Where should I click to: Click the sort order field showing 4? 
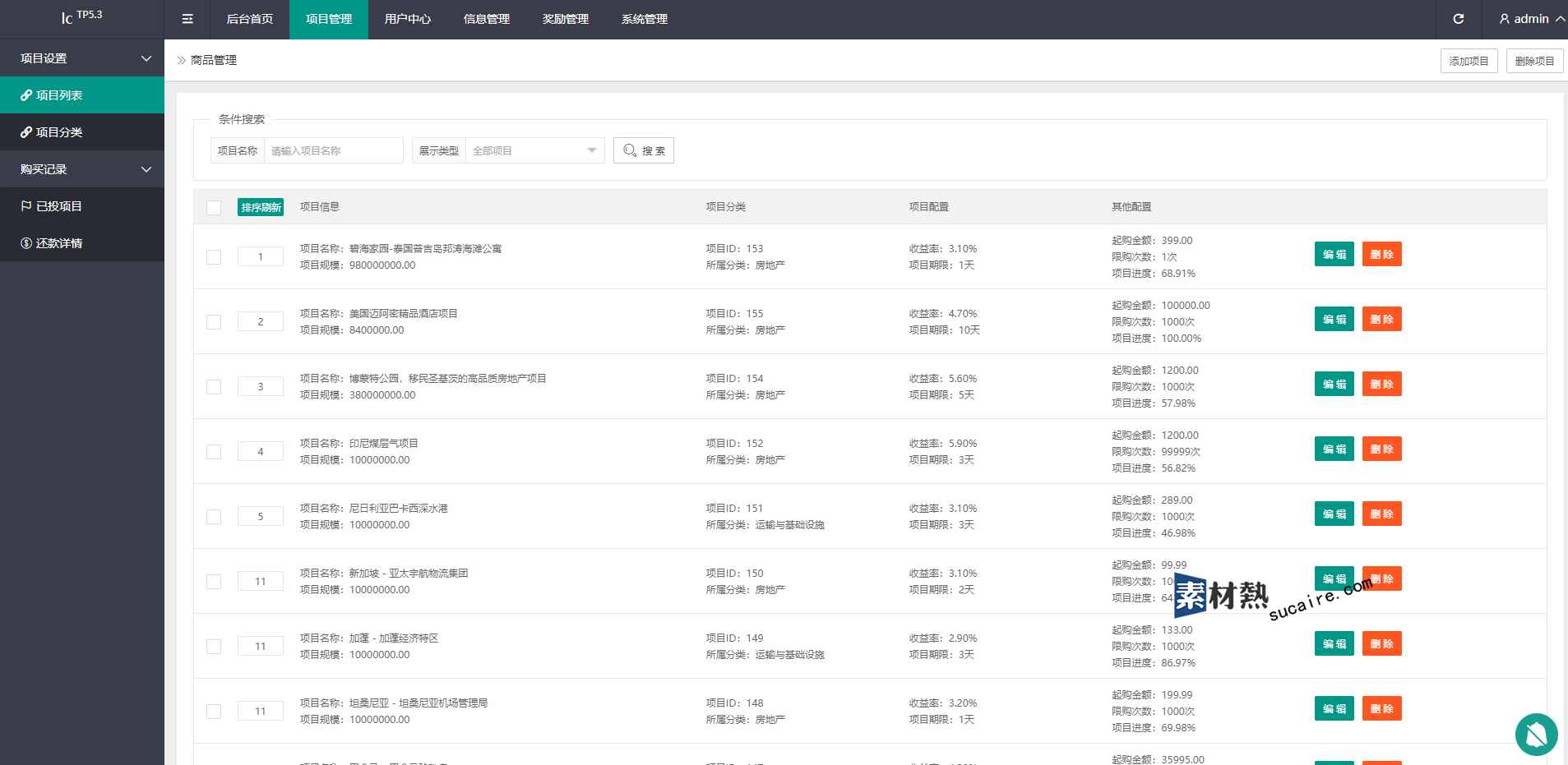click(261, 451)
